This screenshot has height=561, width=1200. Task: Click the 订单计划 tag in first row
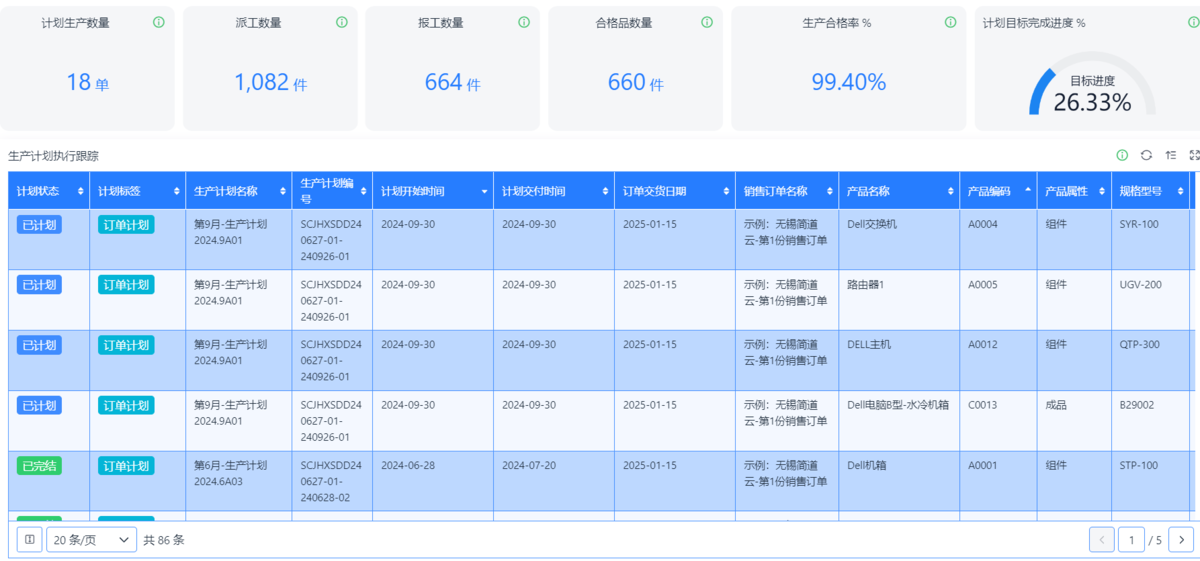click(126, 225)
